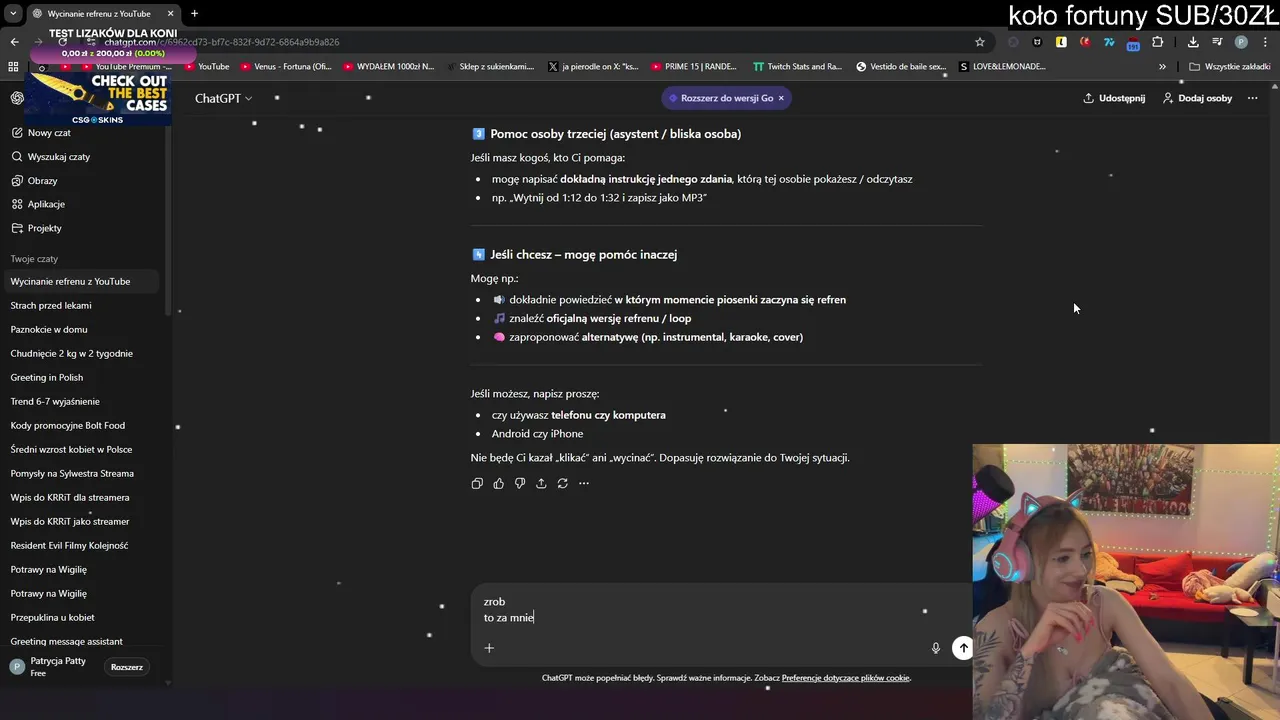Viewport: 1280px width, 720px height.
Task: Go back with browser back arrow
Action: point(14,42)
